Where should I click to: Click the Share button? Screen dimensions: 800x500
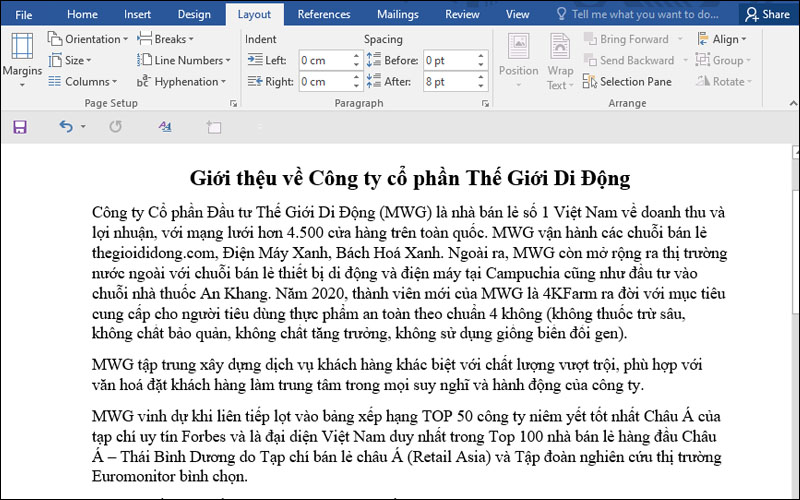pos(767,14)
